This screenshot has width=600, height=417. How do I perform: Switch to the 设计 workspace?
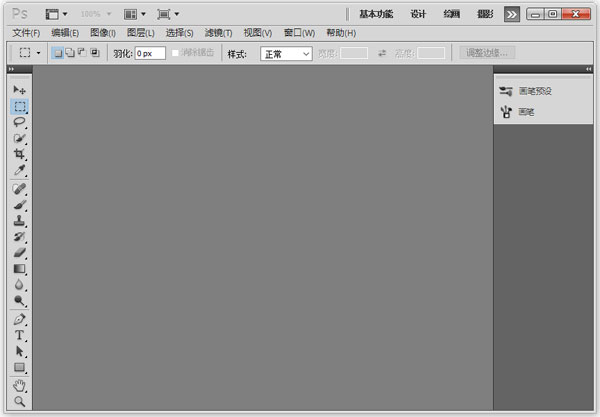418,14
